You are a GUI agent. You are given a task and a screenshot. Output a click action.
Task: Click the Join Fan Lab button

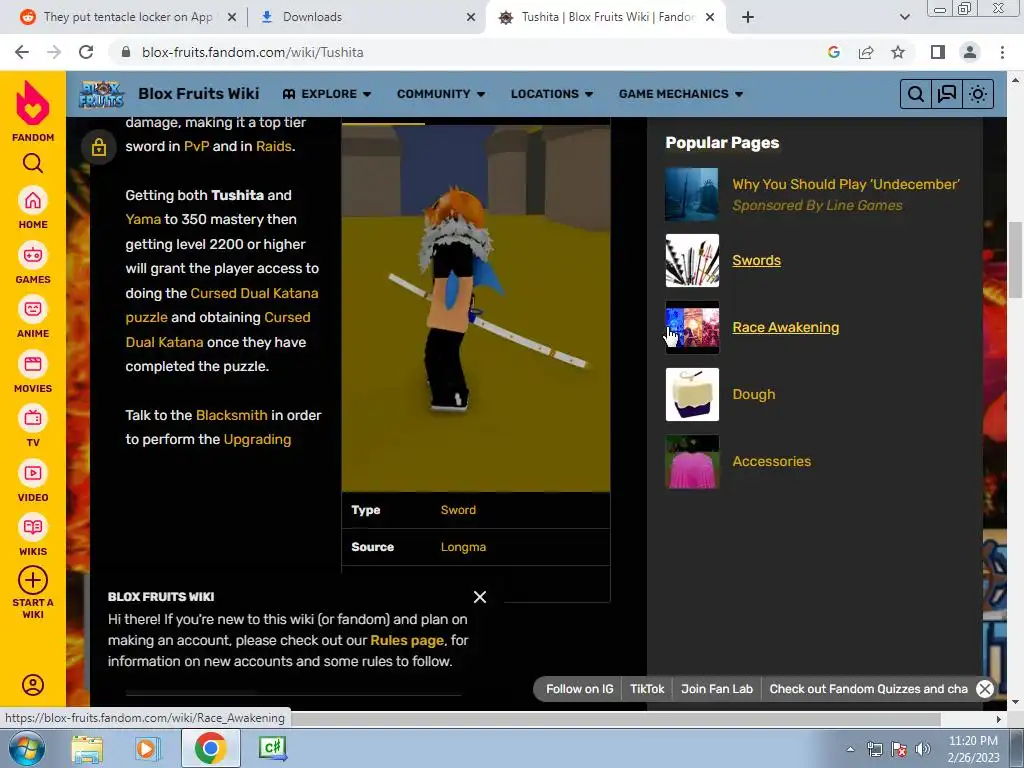[x=716, y=689]
